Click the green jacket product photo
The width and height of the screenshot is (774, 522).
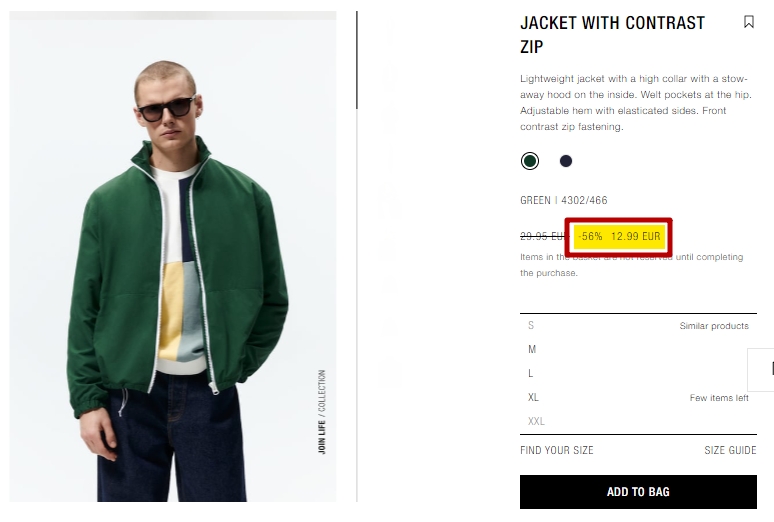173,257
